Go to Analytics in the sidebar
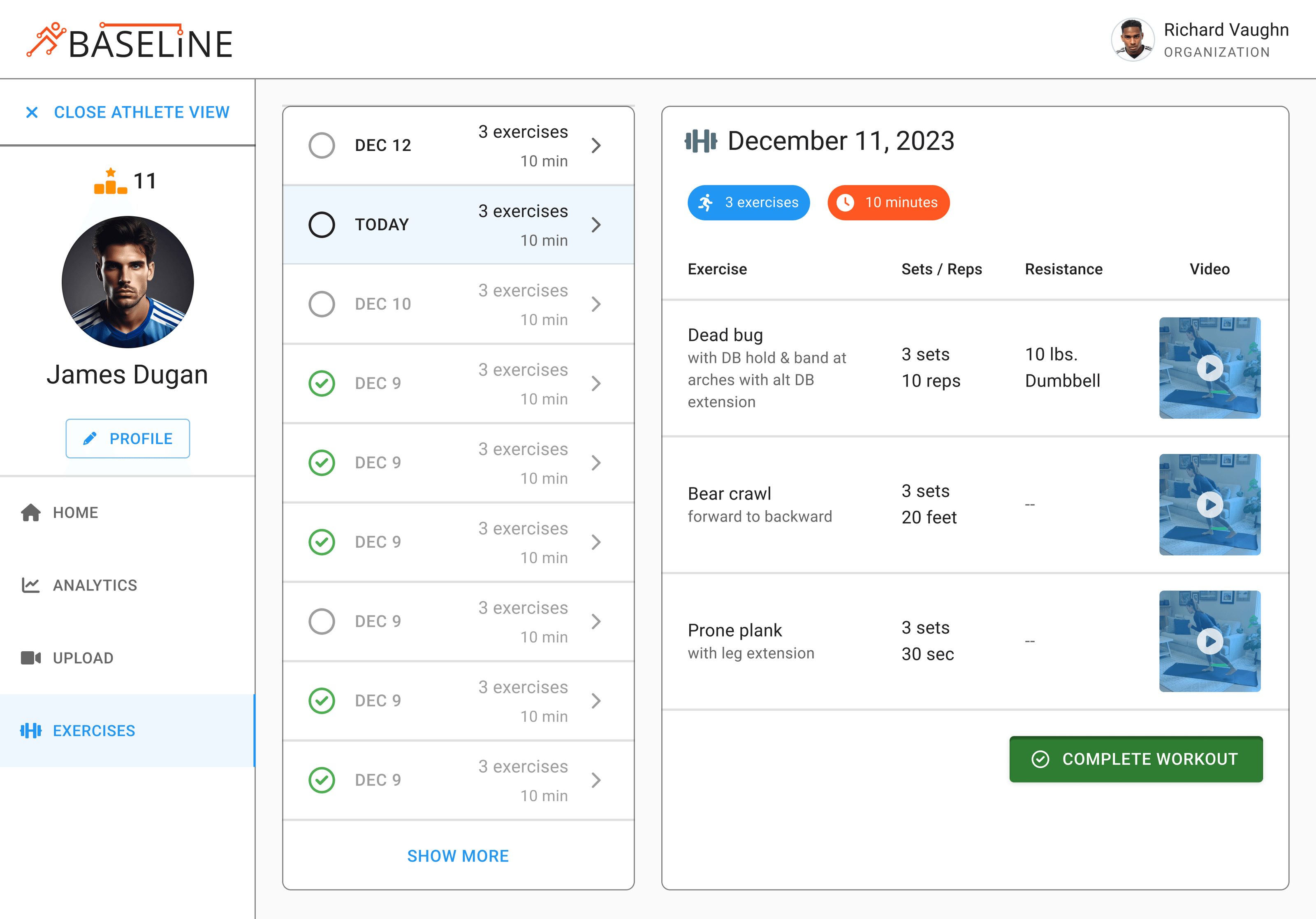This screenshot has height=919, width=1316. (x=95, y=585)
